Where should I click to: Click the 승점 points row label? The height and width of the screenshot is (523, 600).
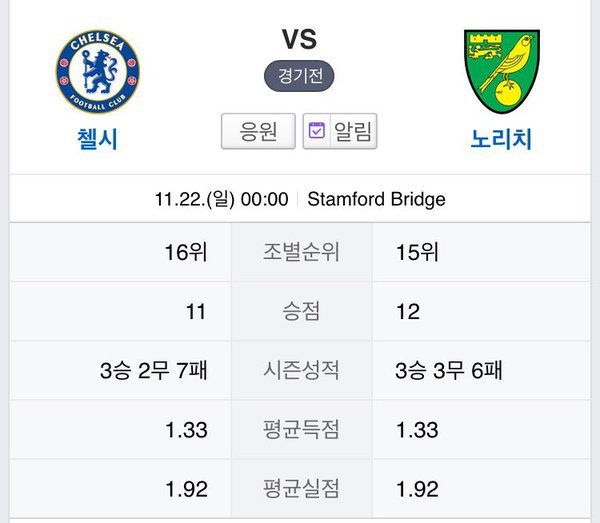click(x=300, y=312)
